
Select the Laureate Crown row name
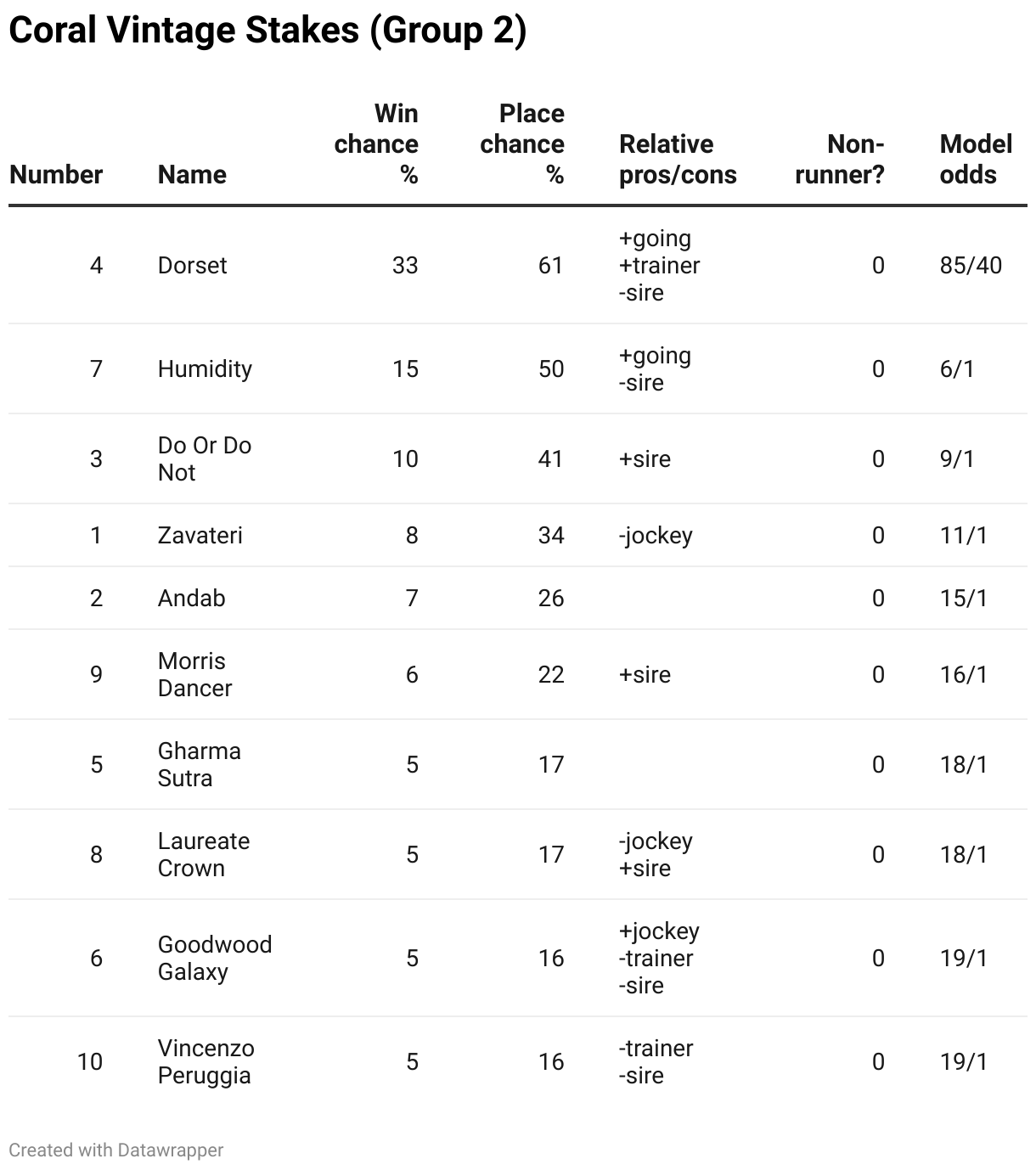204,855
